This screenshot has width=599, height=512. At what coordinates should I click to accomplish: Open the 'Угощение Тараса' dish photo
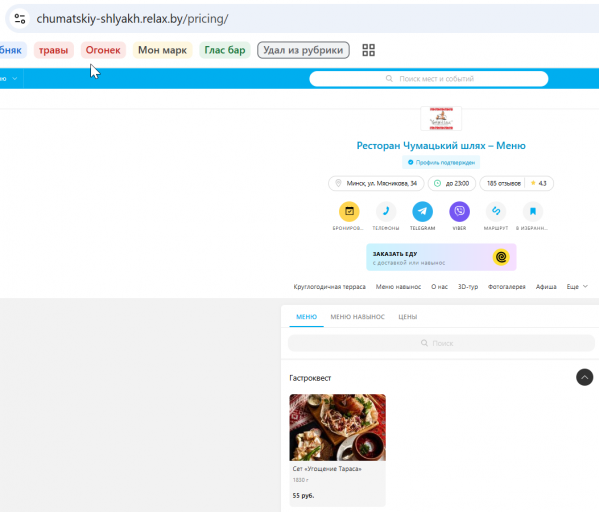click(338, 427)
